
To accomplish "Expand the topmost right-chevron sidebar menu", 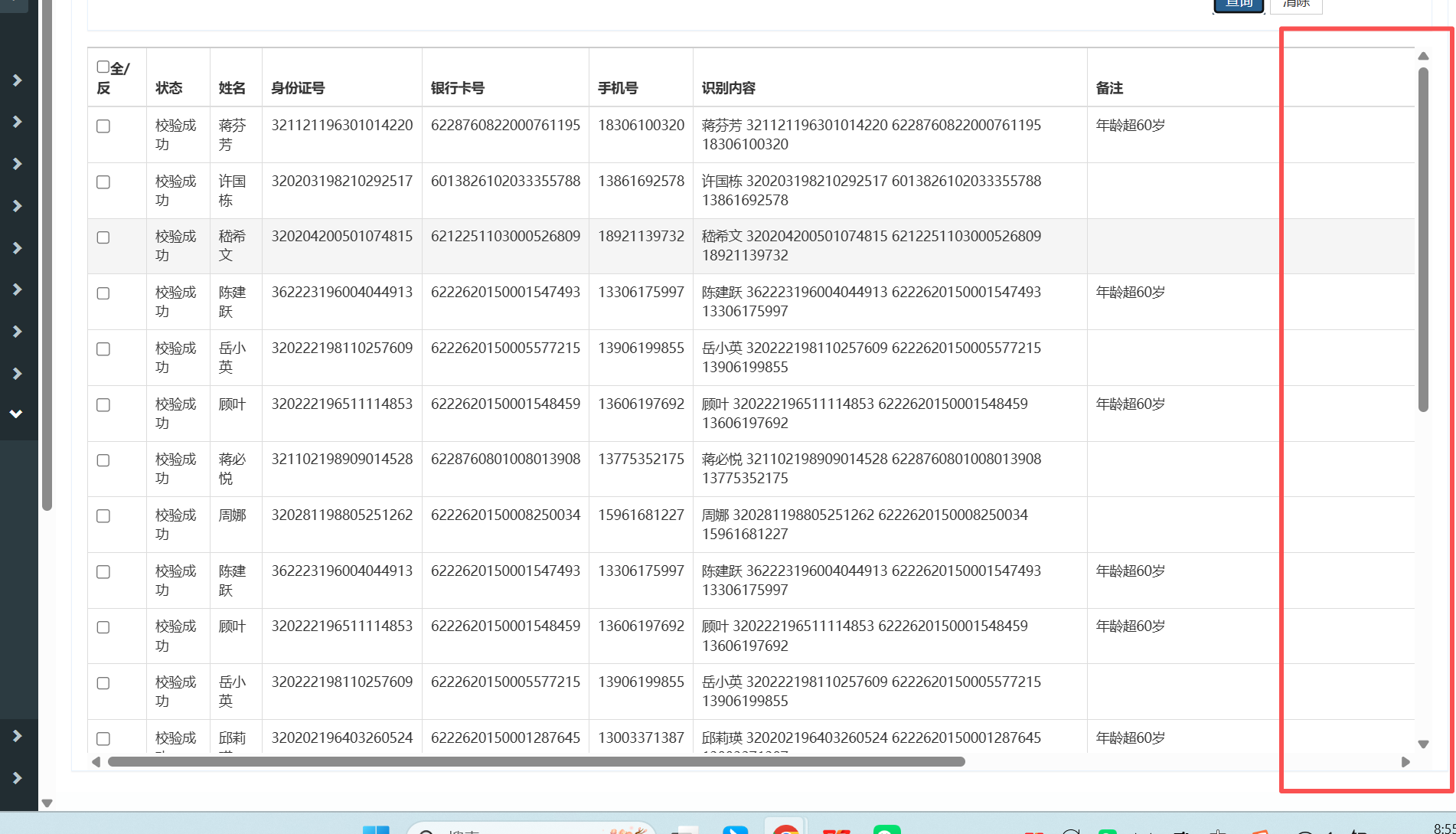I will [17, 80].
